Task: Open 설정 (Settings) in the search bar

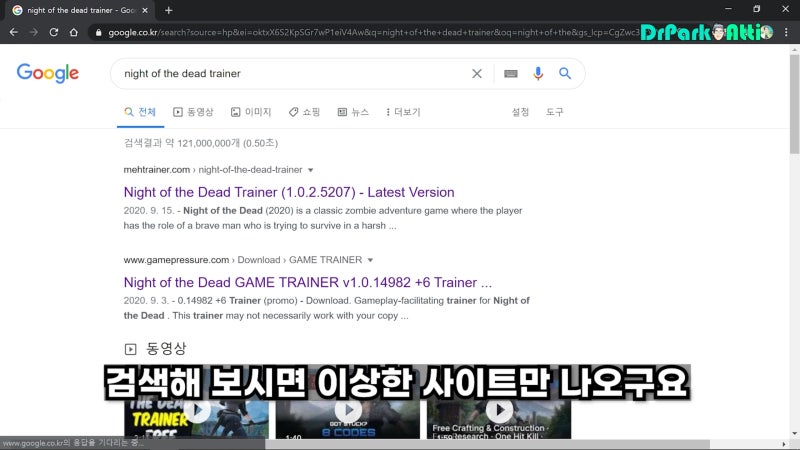Action: tap(520, 112)
